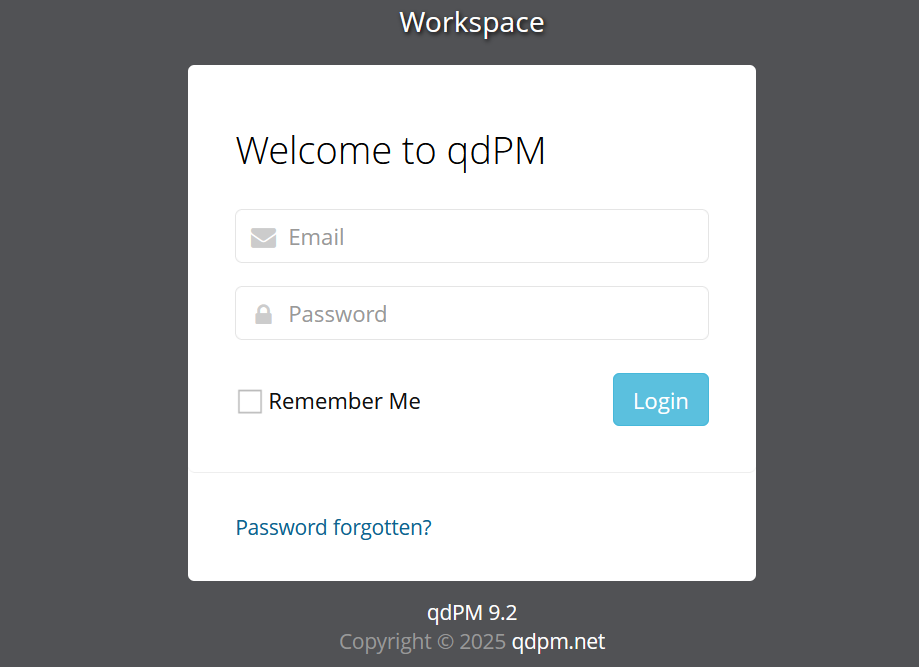Click the right end of Email field
This screenshot has height=667, width=919.
tap(690, 237)
